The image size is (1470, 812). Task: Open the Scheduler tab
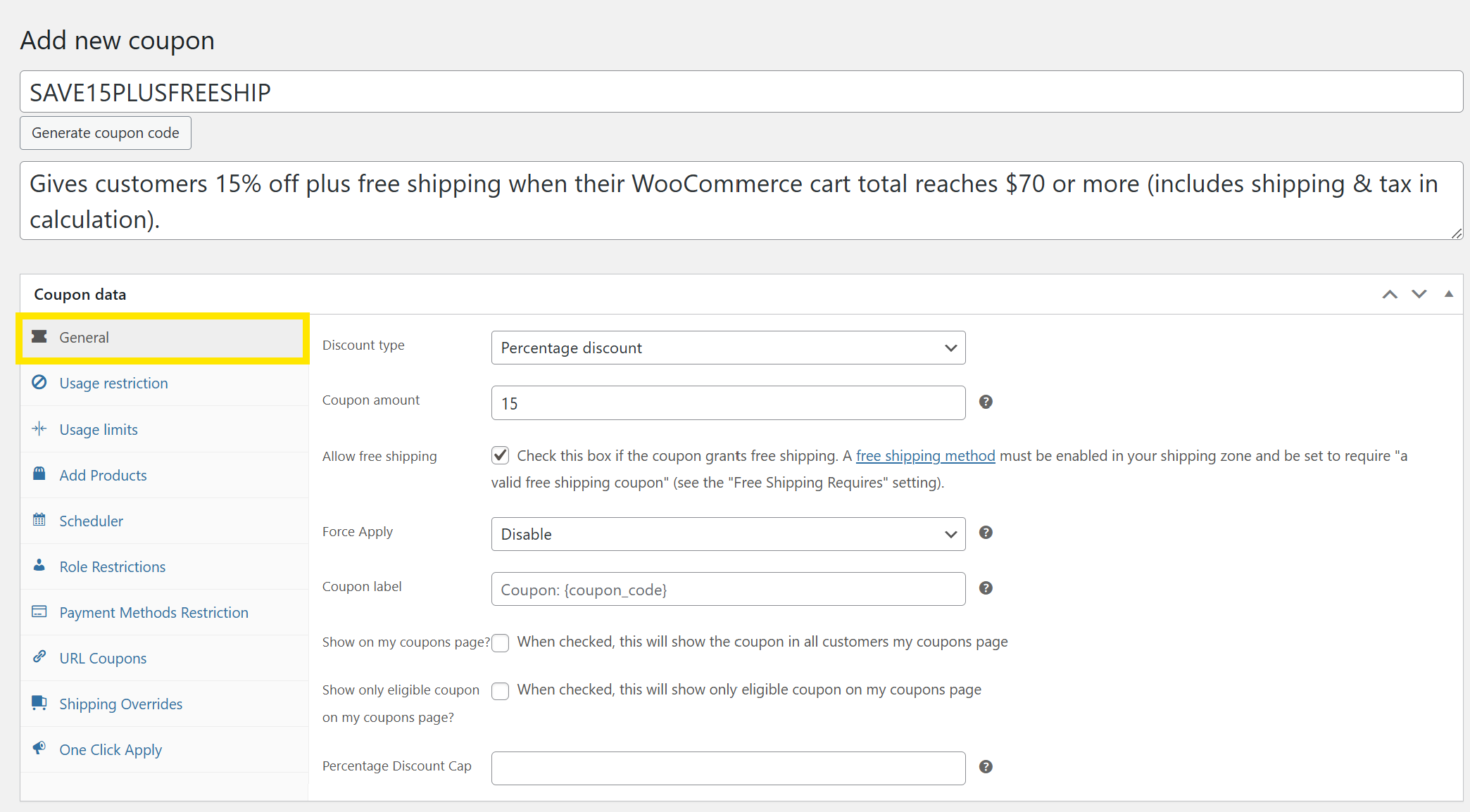[x=165, y=521]
